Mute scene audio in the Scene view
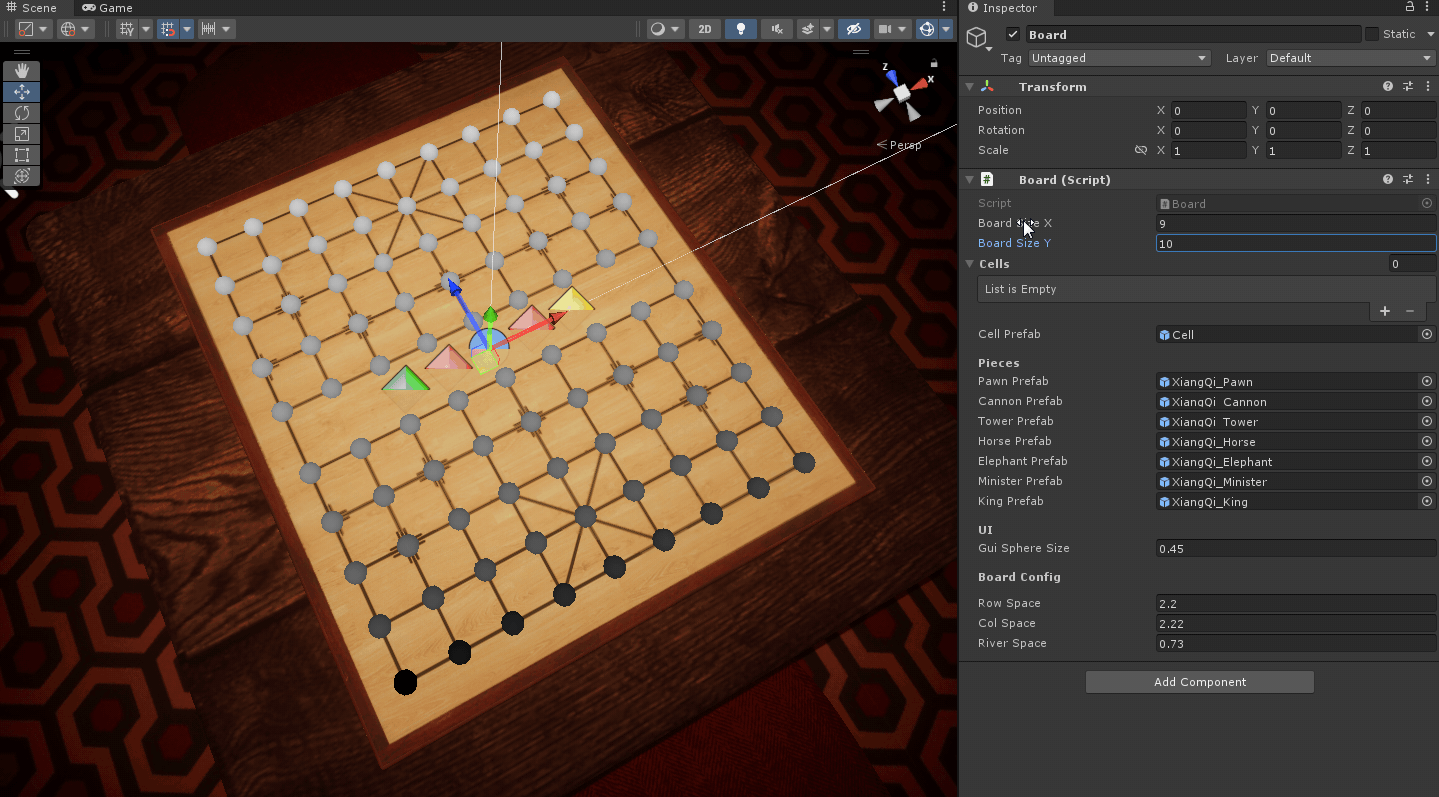Screen dimensions: 1439x797 (776, 29)
